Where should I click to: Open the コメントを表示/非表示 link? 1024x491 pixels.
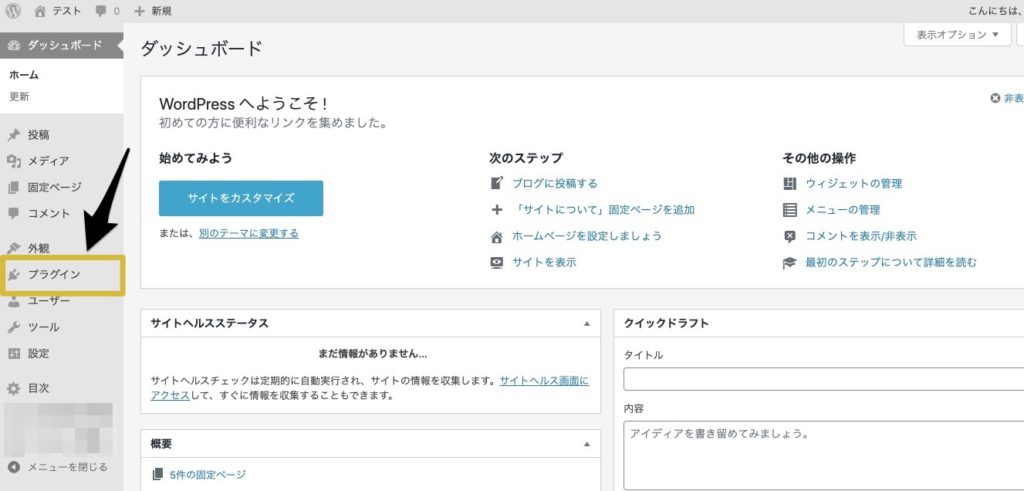(861, 236)
